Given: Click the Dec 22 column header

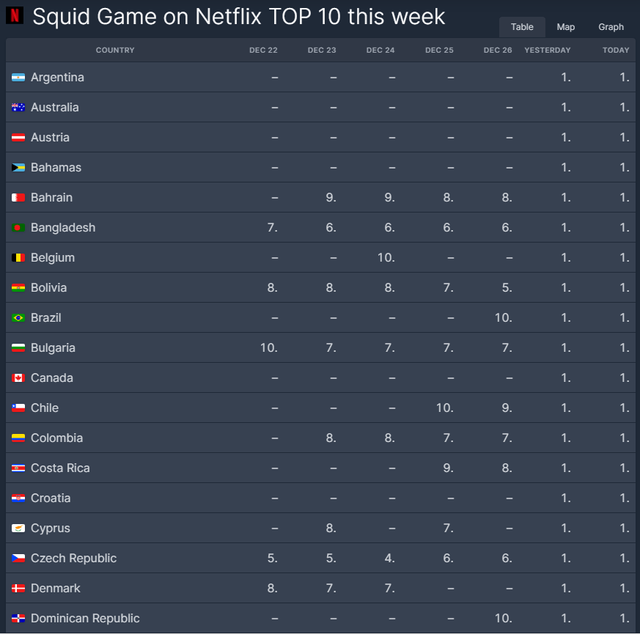Looking at the screenshot, I should (x=264, y=50).
